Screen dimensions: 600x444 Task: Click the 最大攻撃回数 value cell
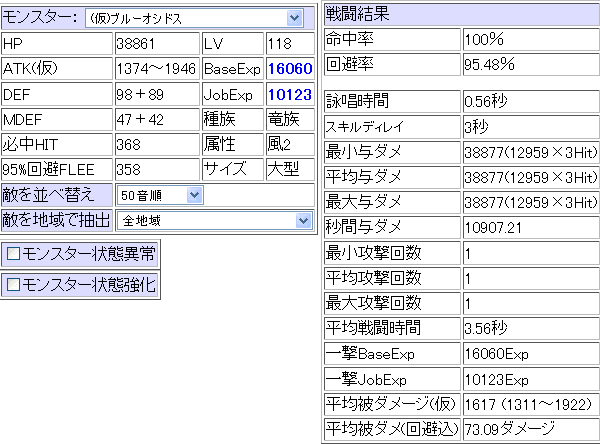531,304
